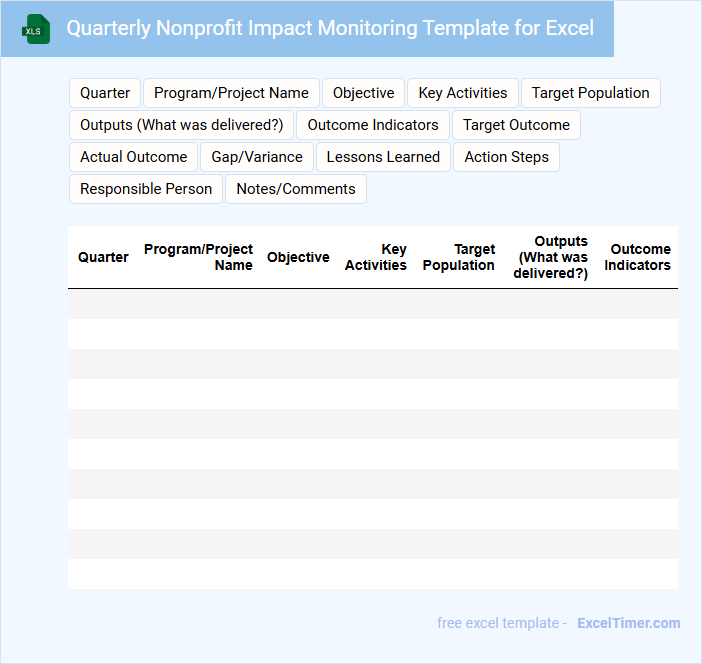
Task: Choose the Objective tag
Action: tap(363, 93)
